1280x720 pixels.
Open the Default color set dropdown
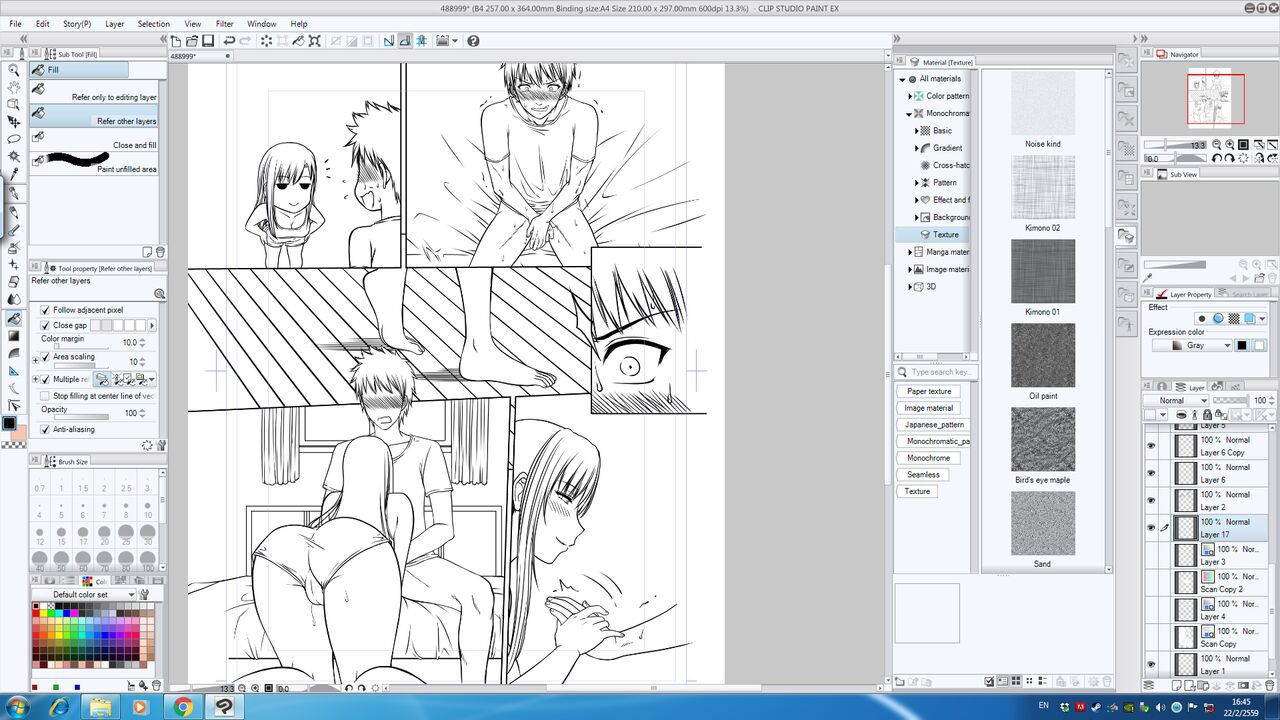[x=85, y=594]
